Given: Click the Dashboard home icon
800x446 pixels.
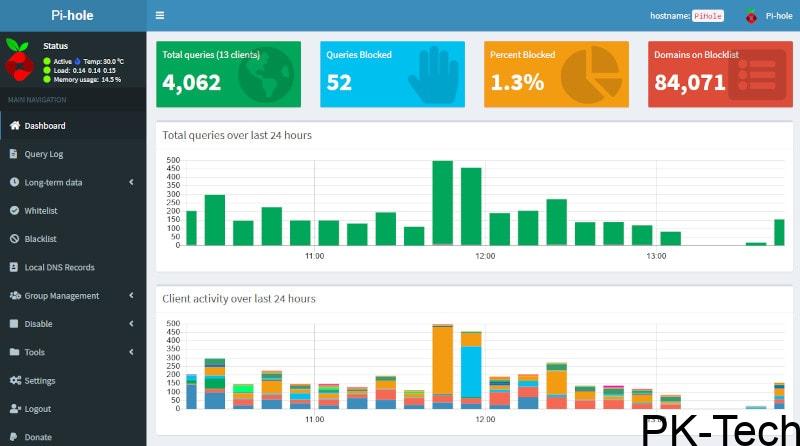Looking at the screenshot, I should (14, 126).
